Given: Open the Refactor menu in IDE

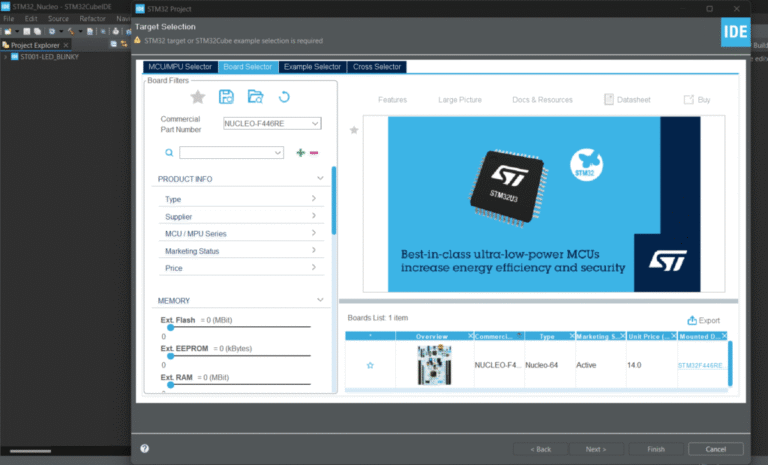Looking at the screenshot, I should 93,19.
